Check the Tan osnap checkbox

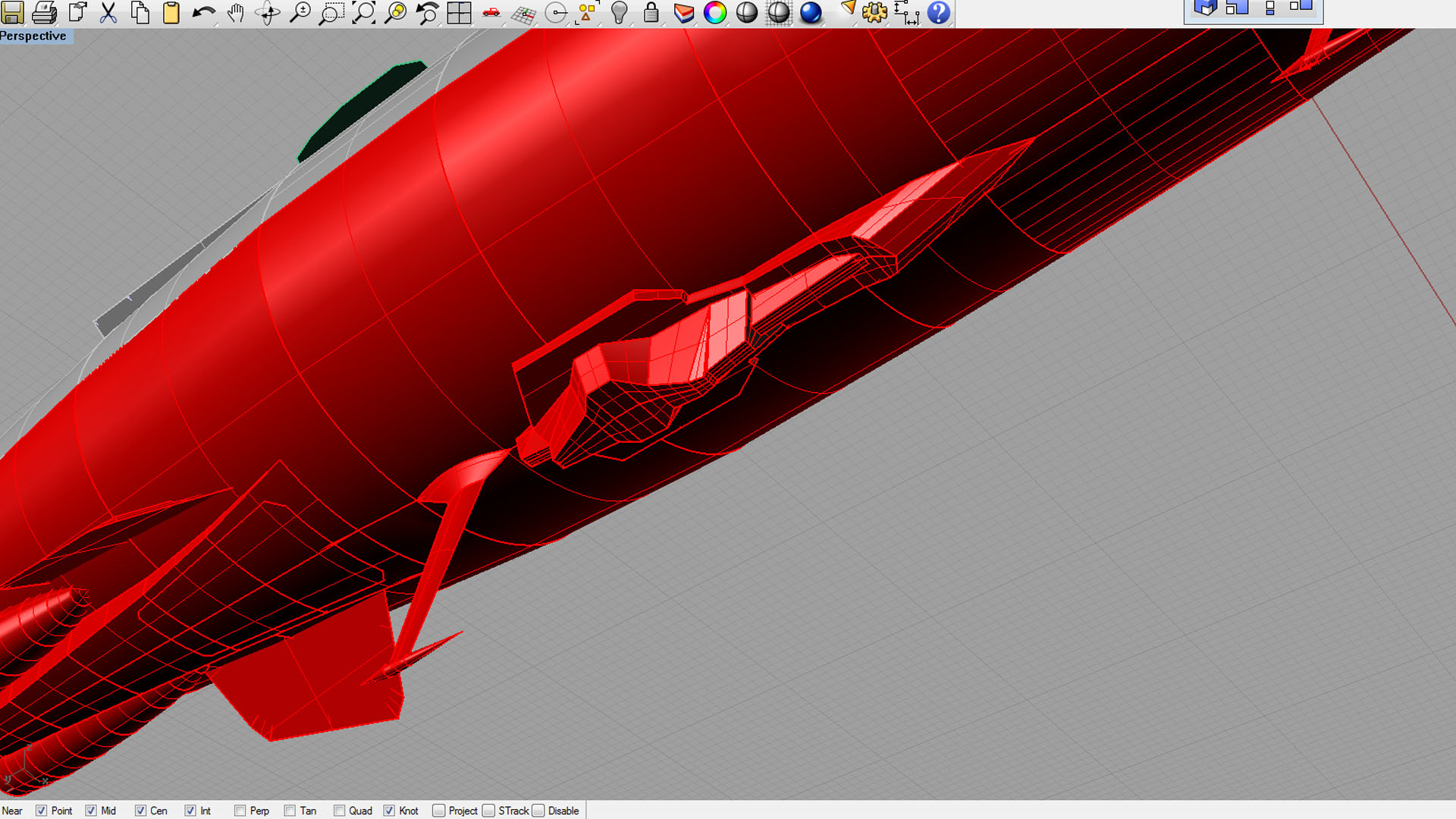point(290,811)
